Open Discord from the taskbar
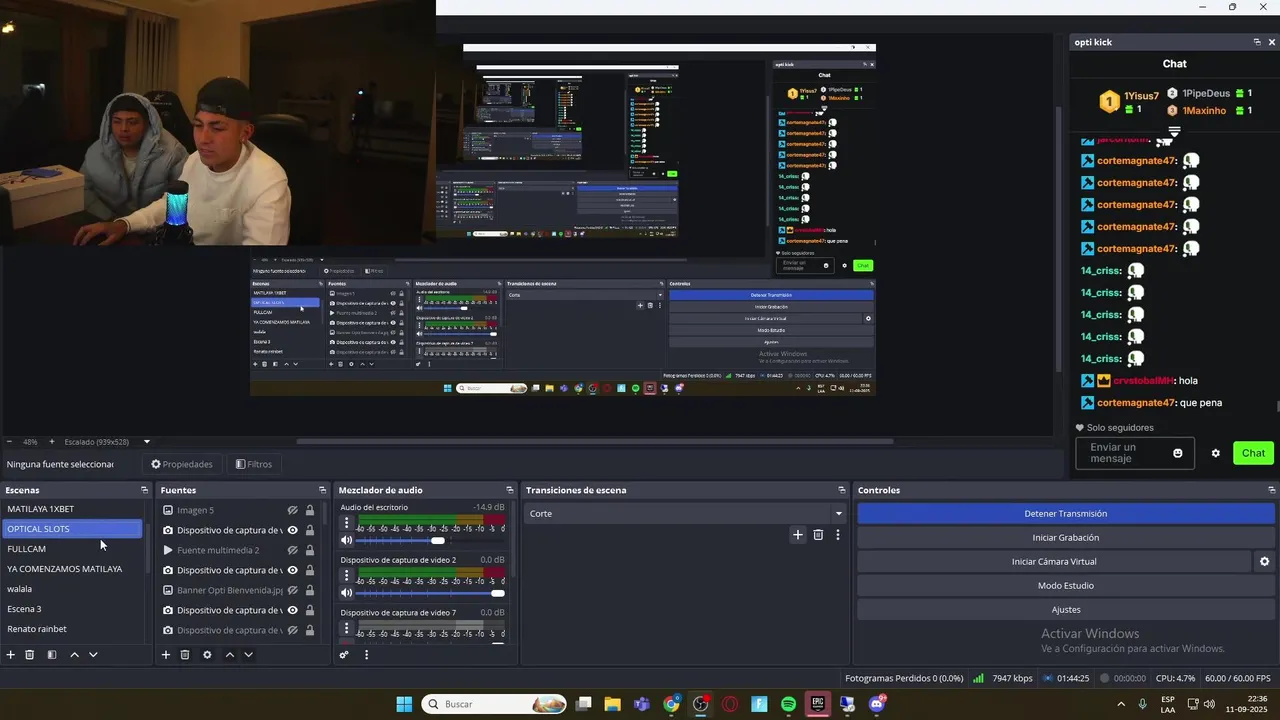 click(877, 704)
